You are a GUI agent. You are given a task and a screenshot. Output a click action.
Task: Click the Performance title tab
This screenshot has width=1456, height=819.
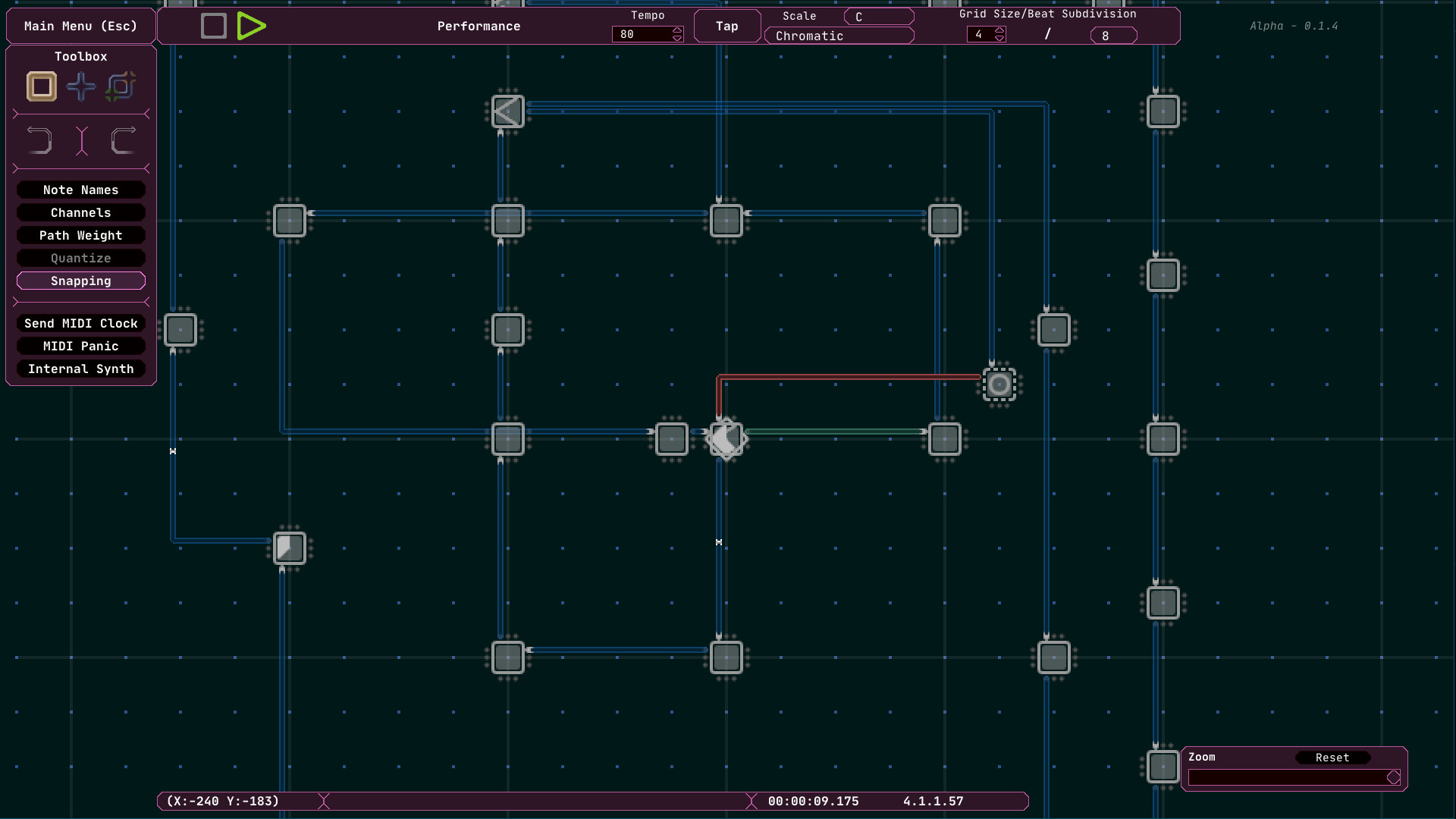tap(479, 25)
